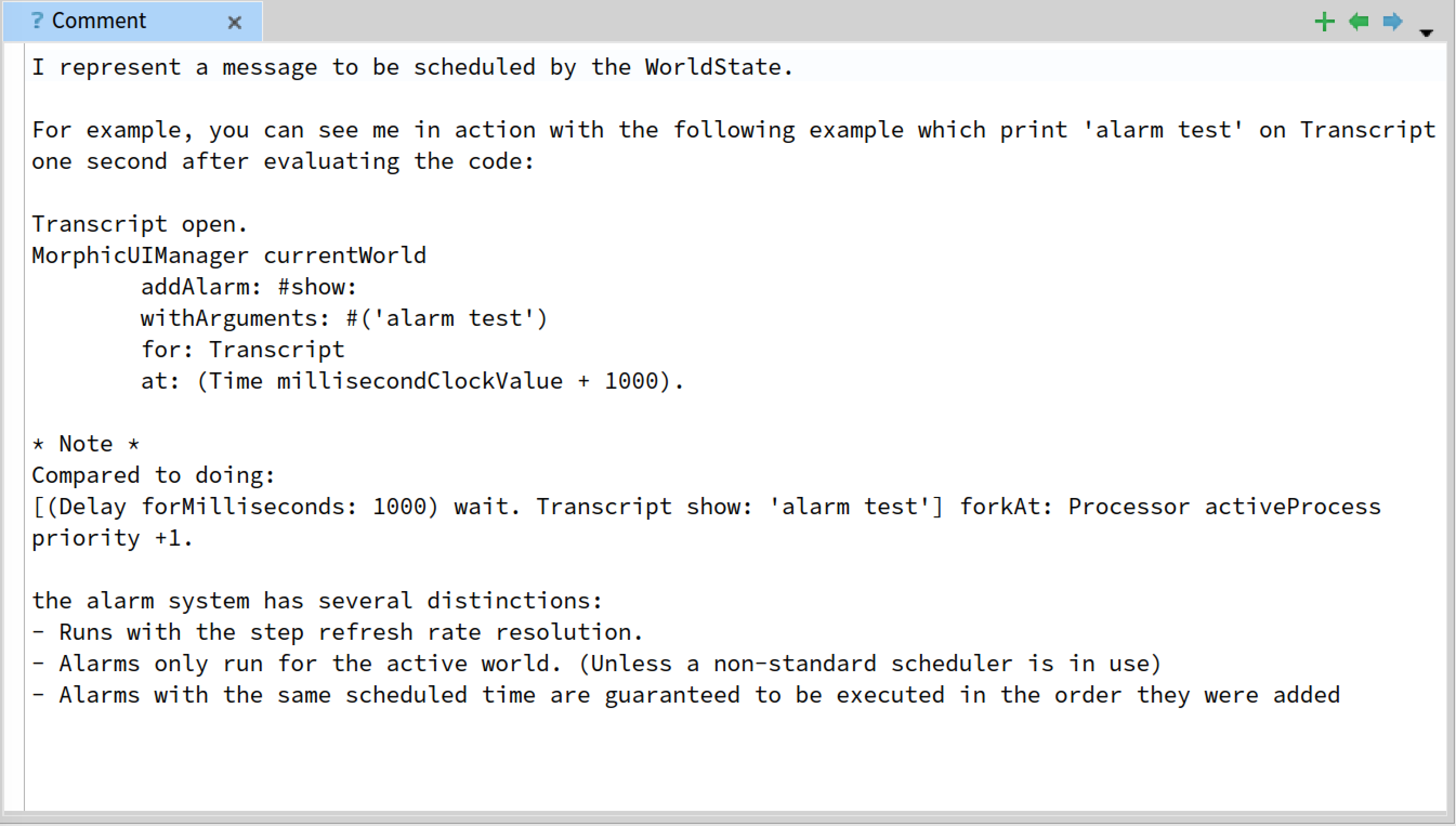Click 'non-standard scheduler' in the second bullet

(x=862, y=664)
